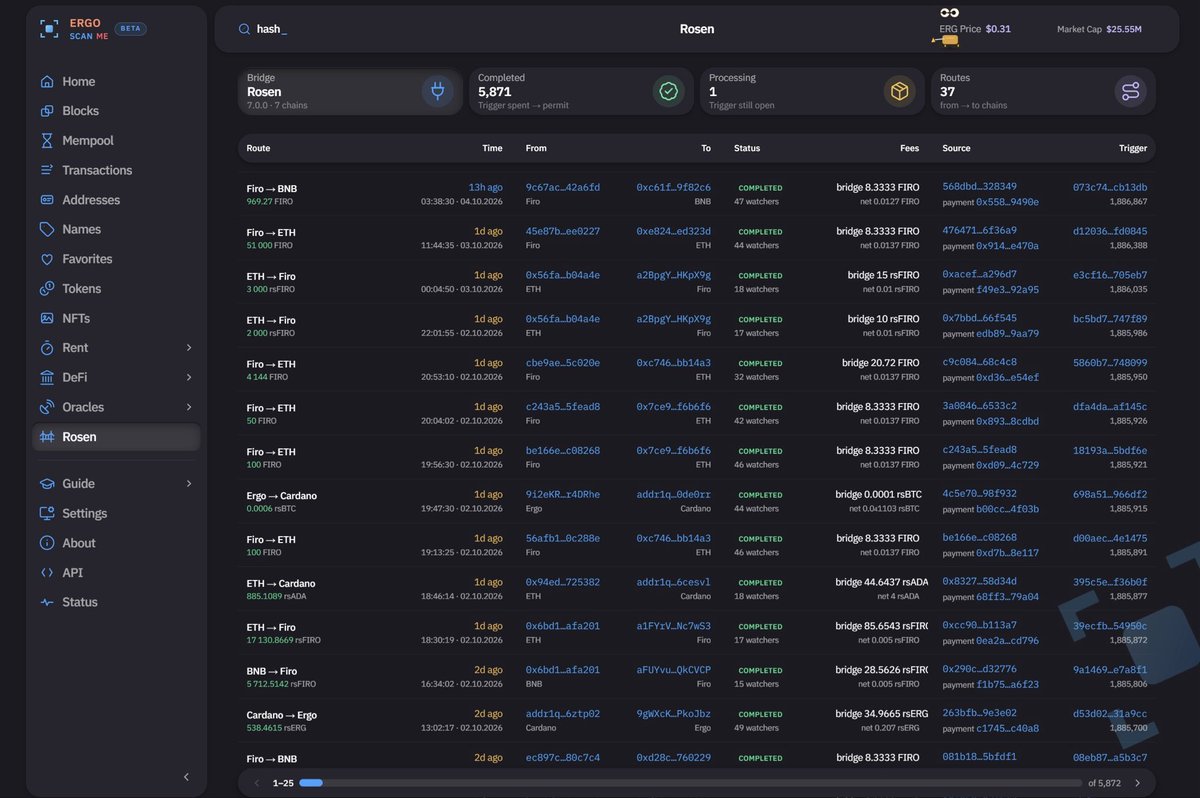Click the Home icon in sidebar

(x=46, y=81)
